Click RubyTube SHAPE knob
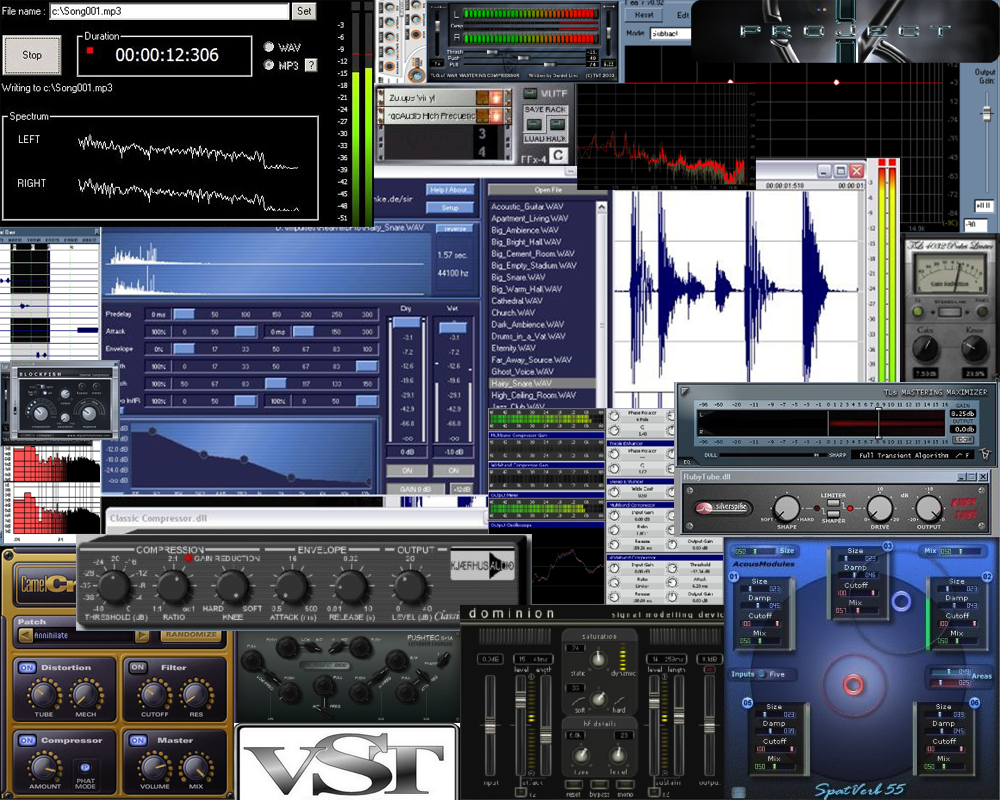The image size is (1000, 800). pos(786,508)
